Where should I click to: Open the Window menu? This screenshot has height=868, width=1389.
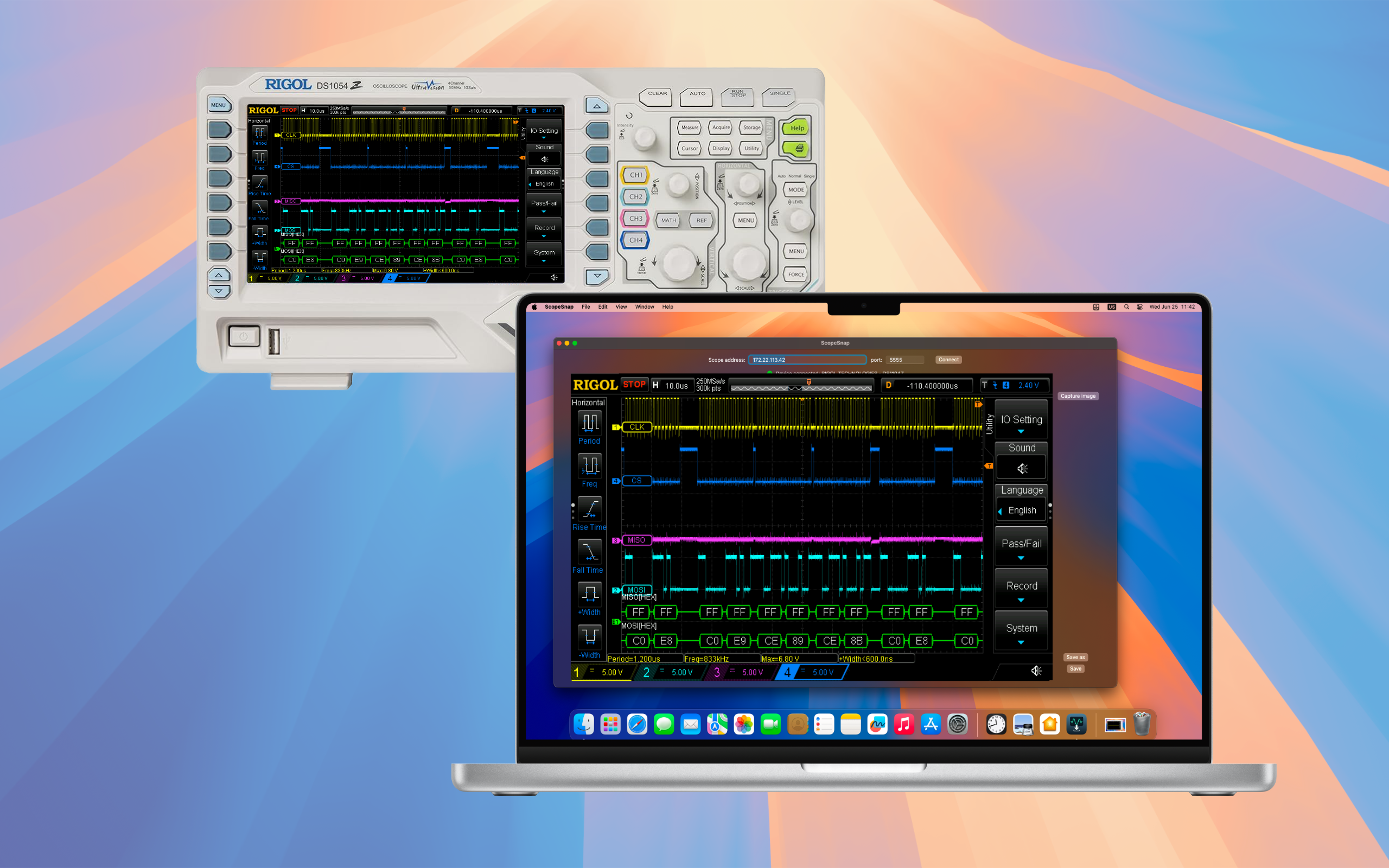645,307
